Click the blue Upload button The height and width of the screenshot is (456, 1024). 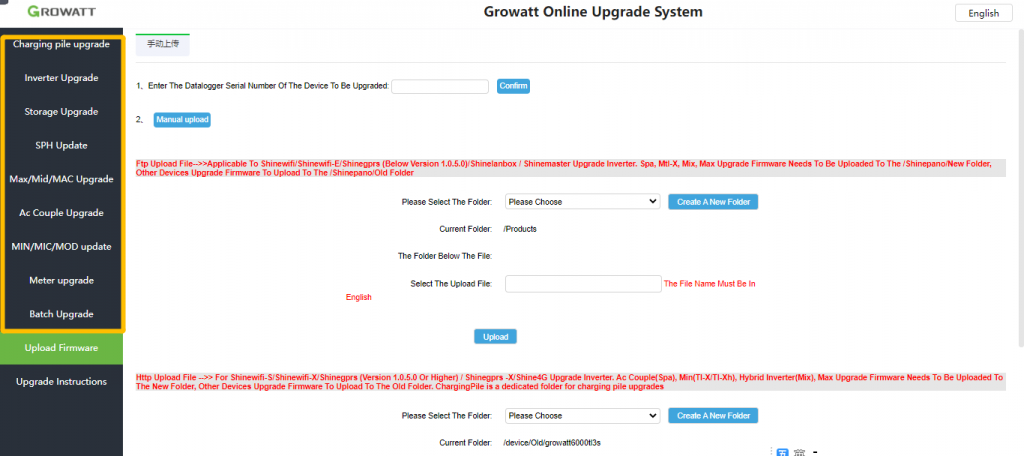tap(496, 336)
